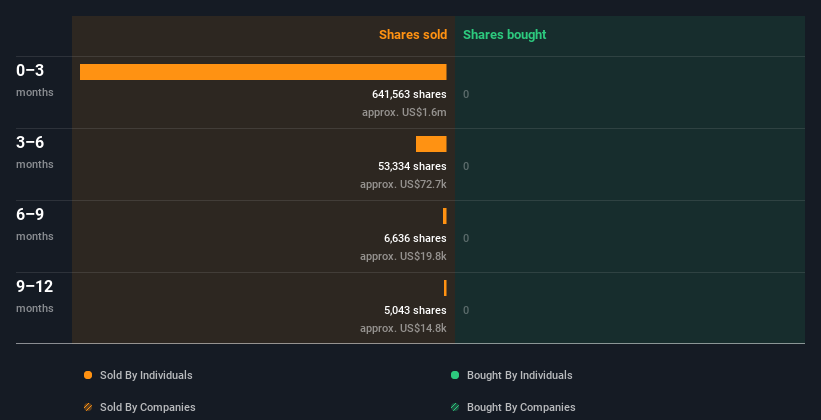Toggle the Bought By Companies legend label
This screenshot has width=821, height=420.
coord(521,407)
